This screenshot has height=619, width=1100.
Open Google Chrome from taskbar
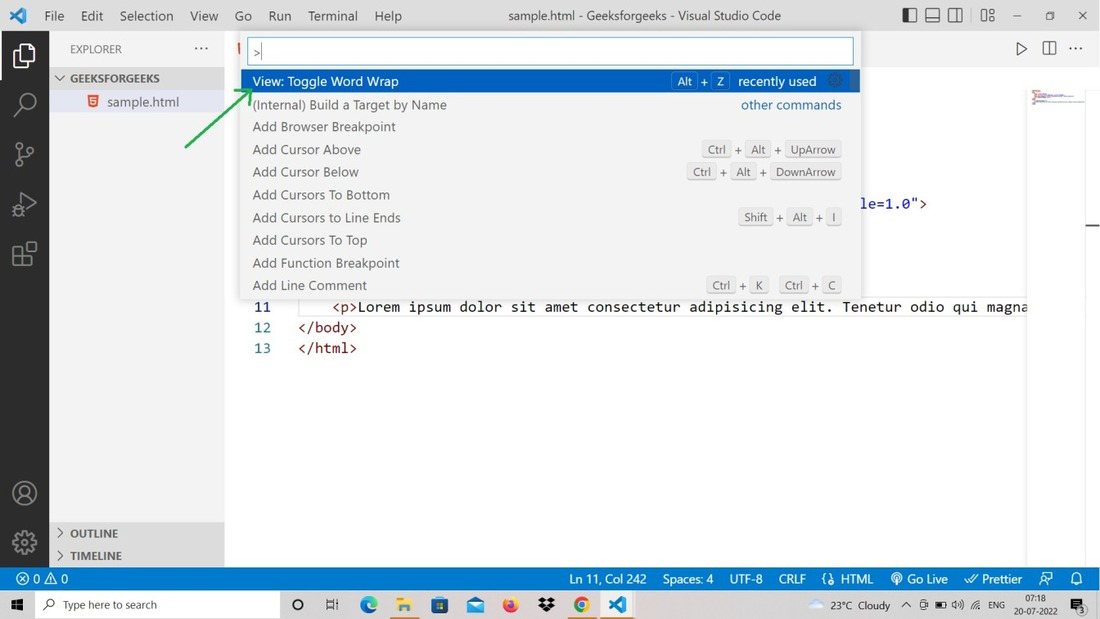click(x=581, y=604)
